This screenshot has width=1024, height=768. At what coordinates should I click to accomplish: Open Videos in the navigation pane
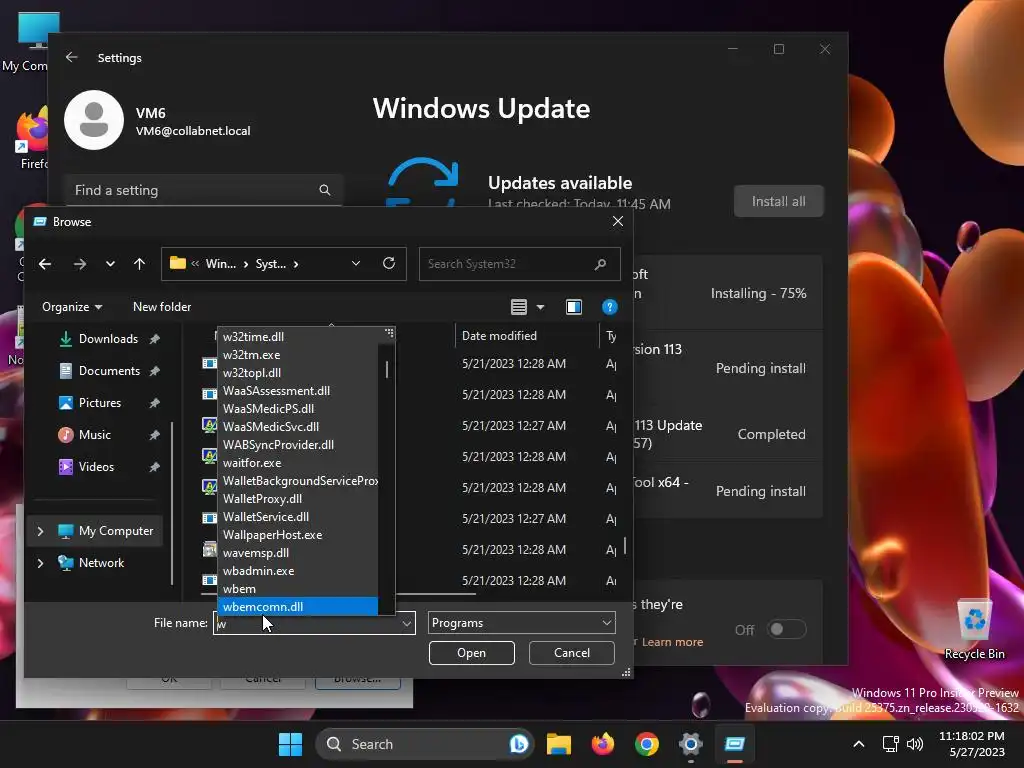point(96,467)
